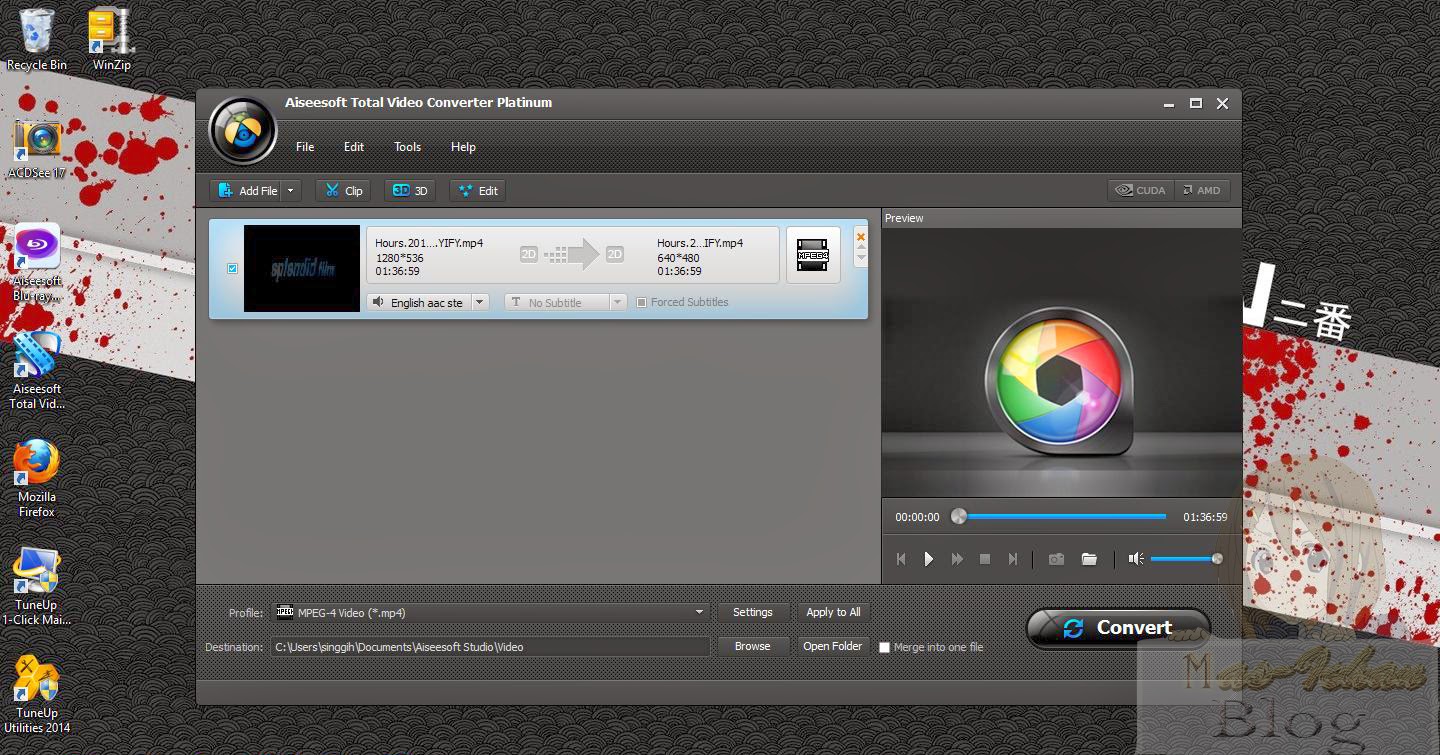Open Aiseesoft Blu-ray desktop icon
1440x755 pixels.
coord(37,262)
